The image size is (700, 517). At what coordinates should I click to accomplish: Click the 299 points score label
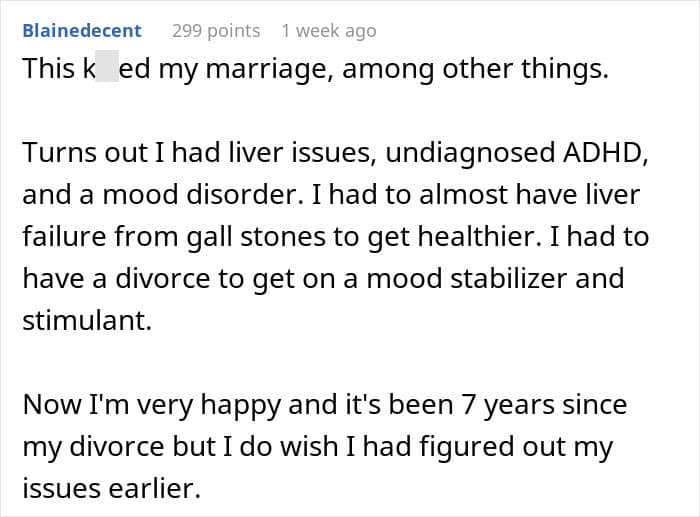pyautogui.click(x=216, y=31)
